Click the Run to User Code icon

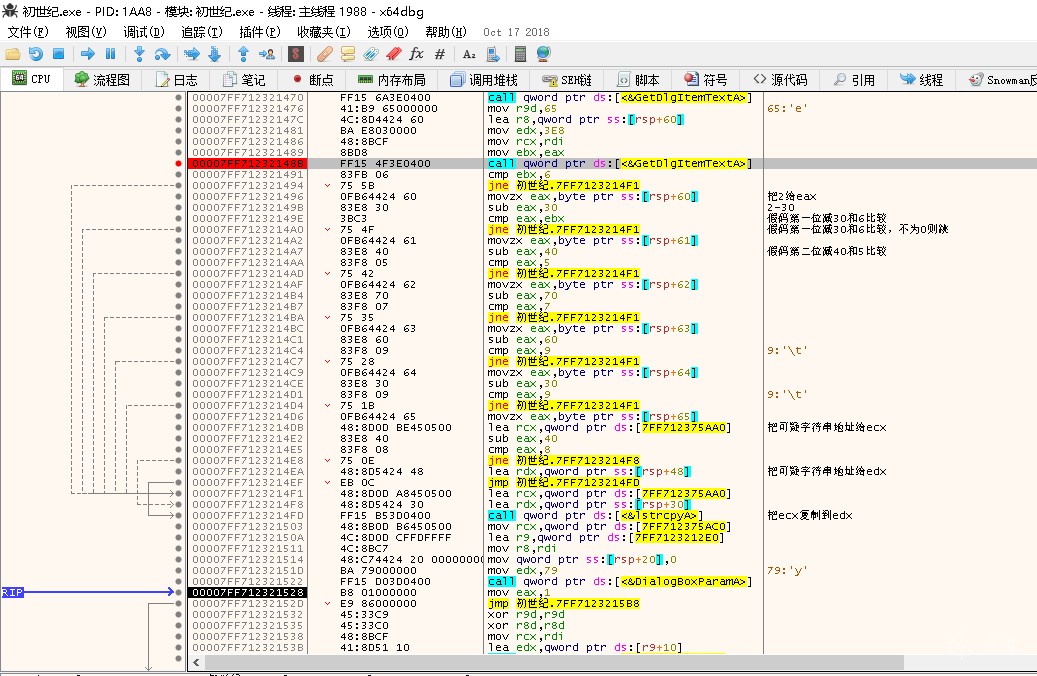tap(267, 54)
